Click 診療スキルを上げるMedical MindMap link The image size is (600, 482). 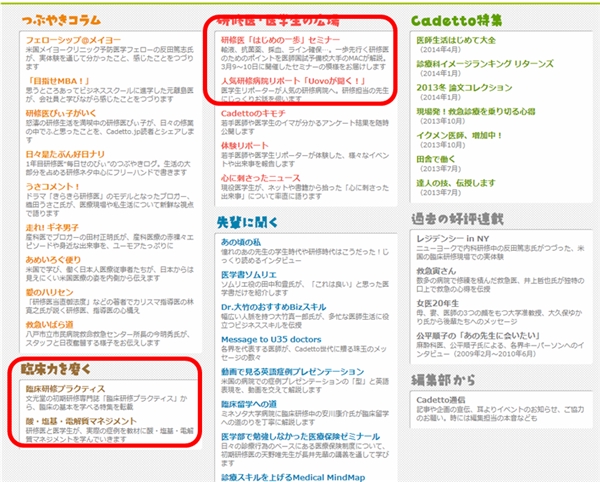click(293, 477)
